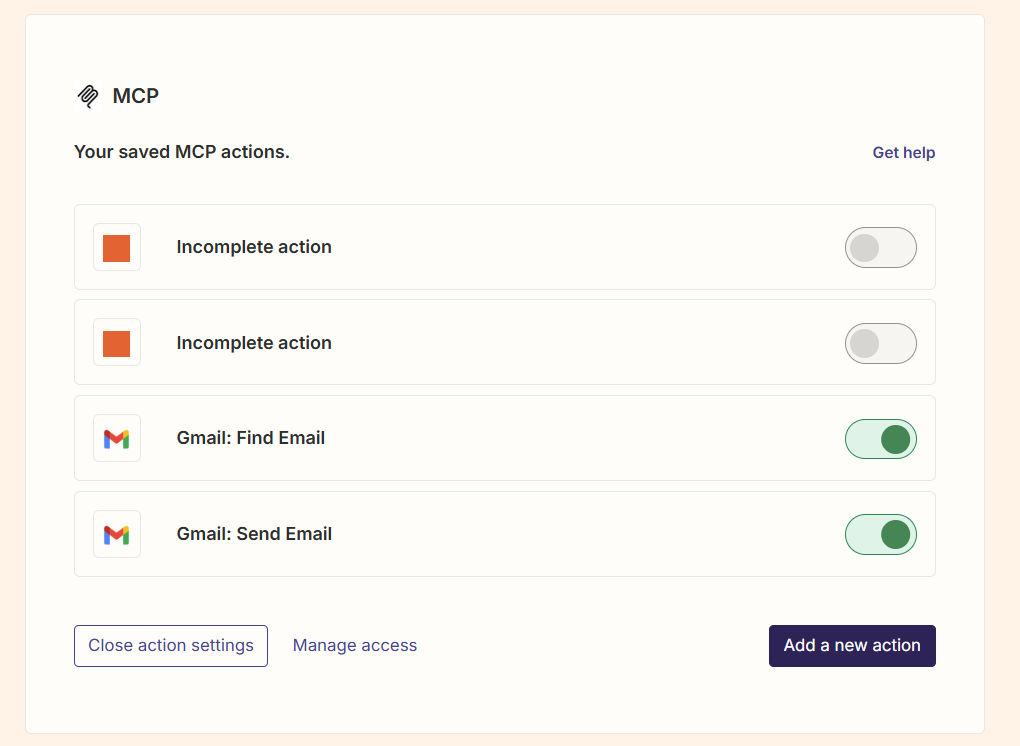Select the 'Gmail: Send Email' label text

point(254,534)
